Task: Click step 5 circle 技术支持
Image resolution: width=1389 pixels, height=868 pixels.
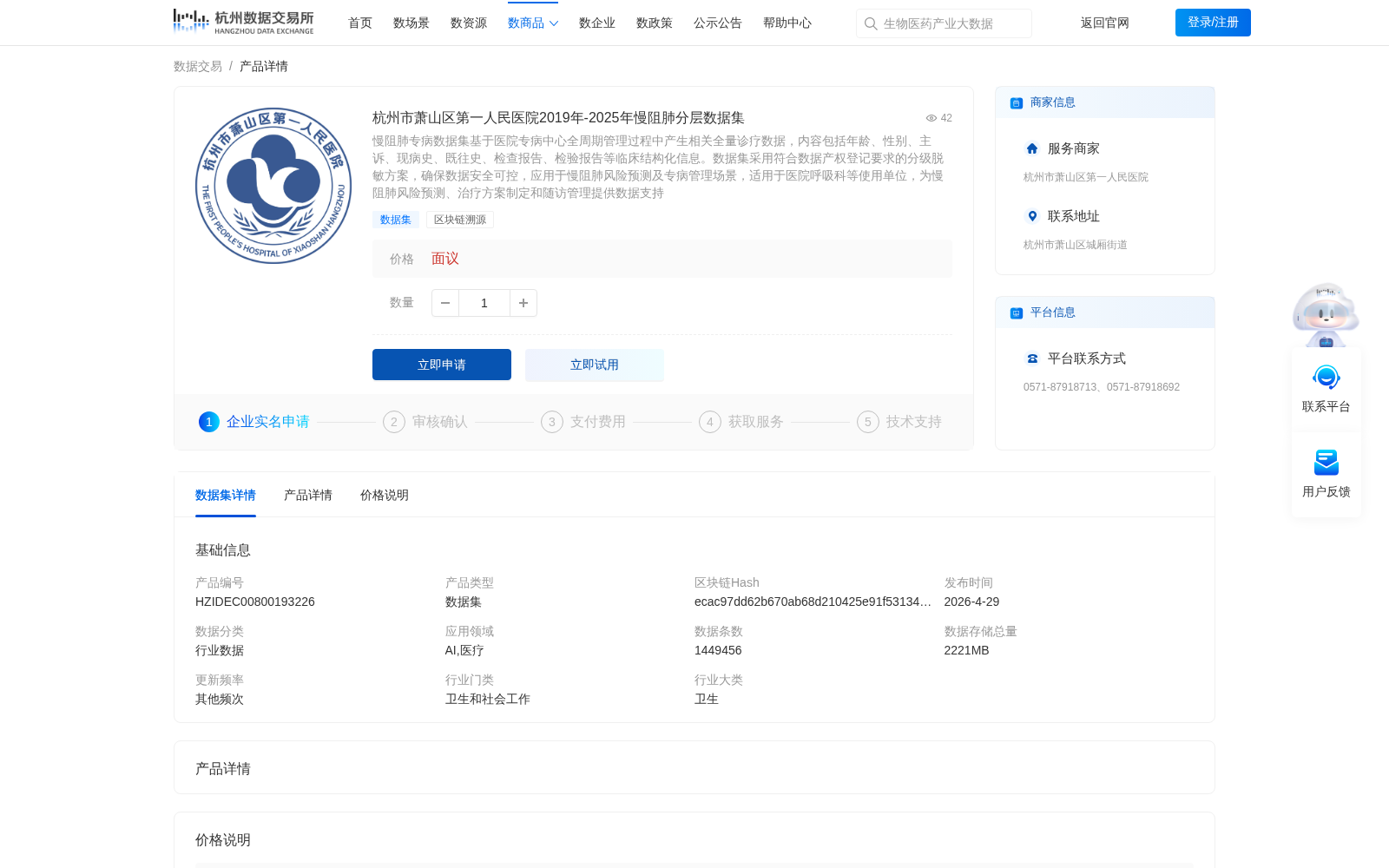Action: [x=868, y=422]
